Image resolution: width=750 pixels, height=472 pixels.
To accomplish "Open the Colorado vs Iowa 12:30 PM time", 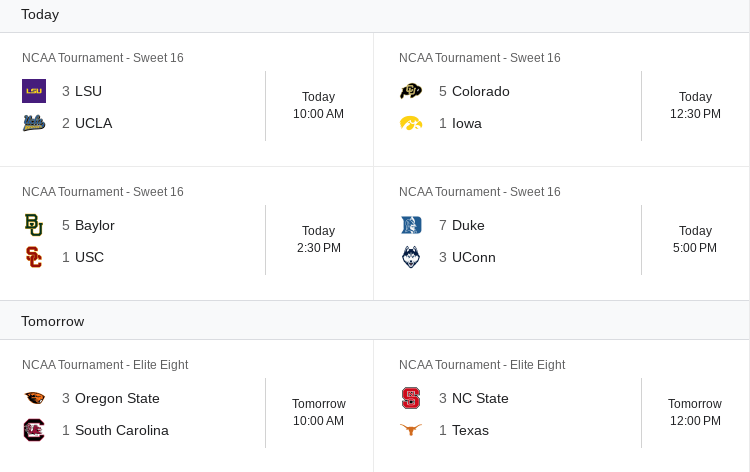I will [x=694, y=105].
